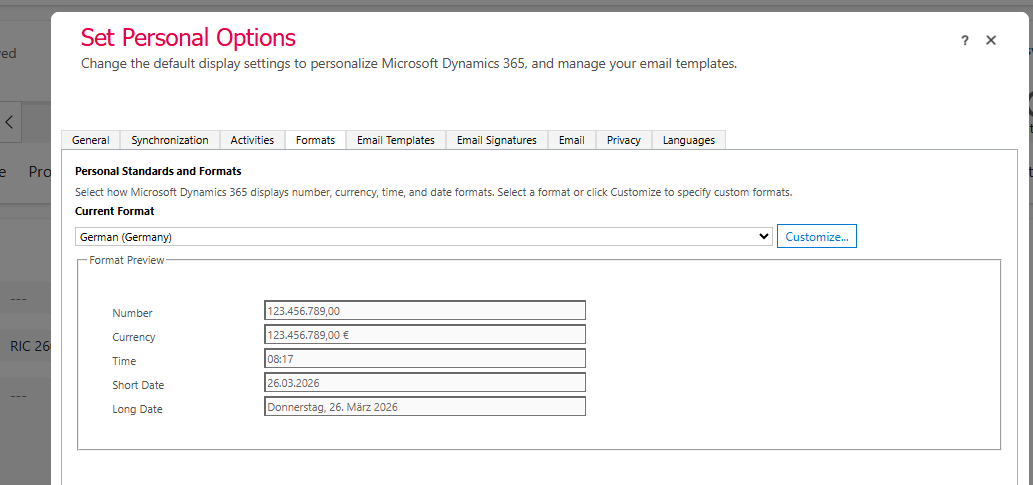
Task: Click the Currency preview field
Action: coord(425,335)
